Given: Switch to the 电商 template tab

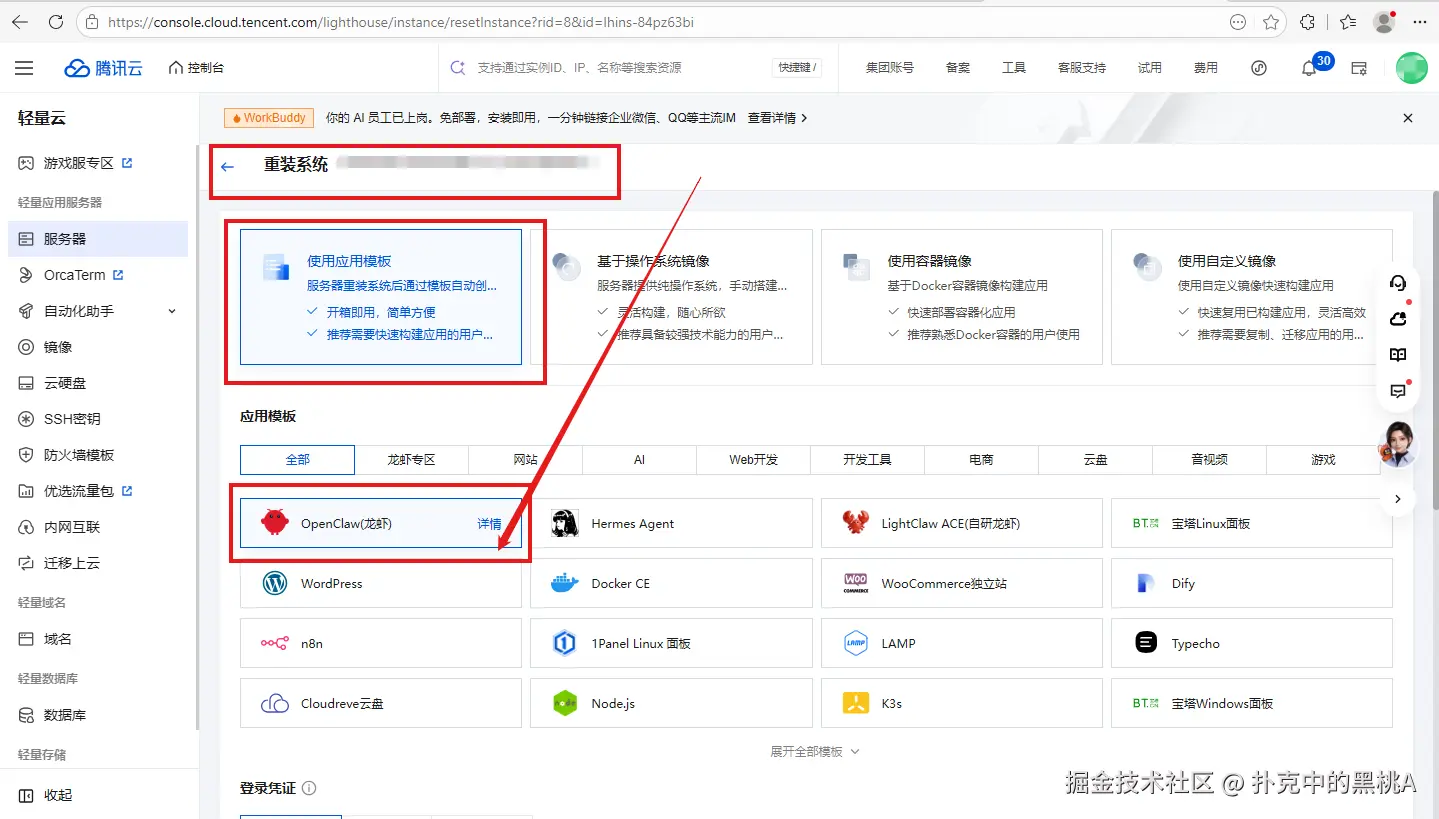Looking at the screenshot, I should point(981,459).
